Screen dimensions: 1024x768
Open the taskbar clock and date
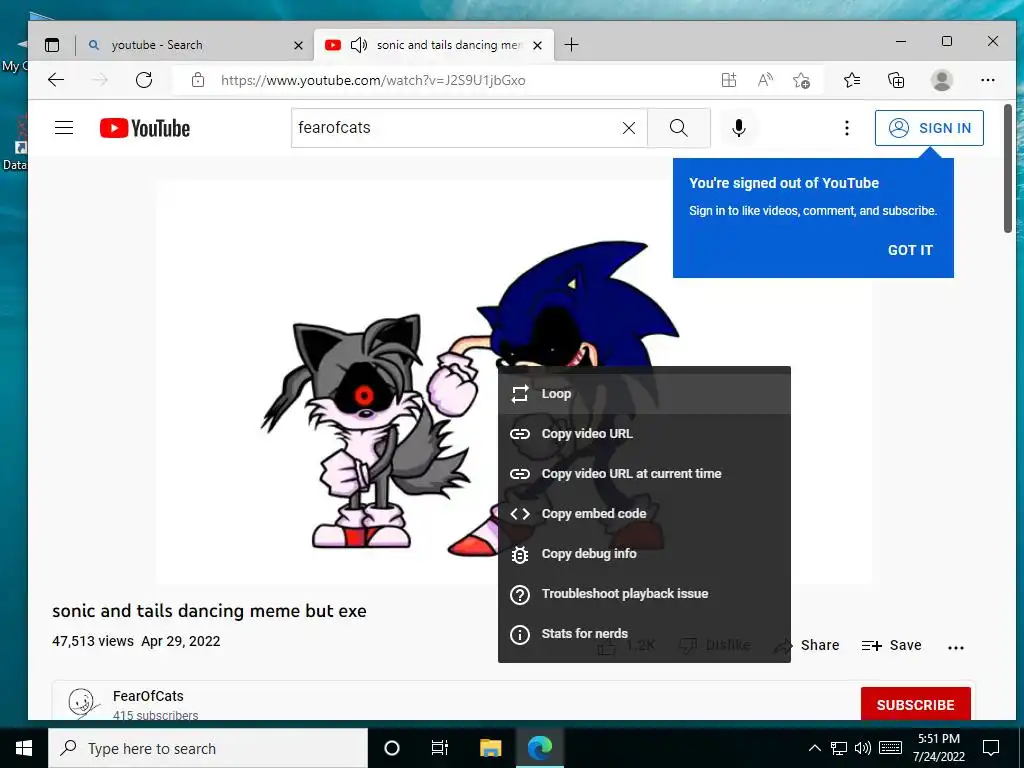(938, 748)
